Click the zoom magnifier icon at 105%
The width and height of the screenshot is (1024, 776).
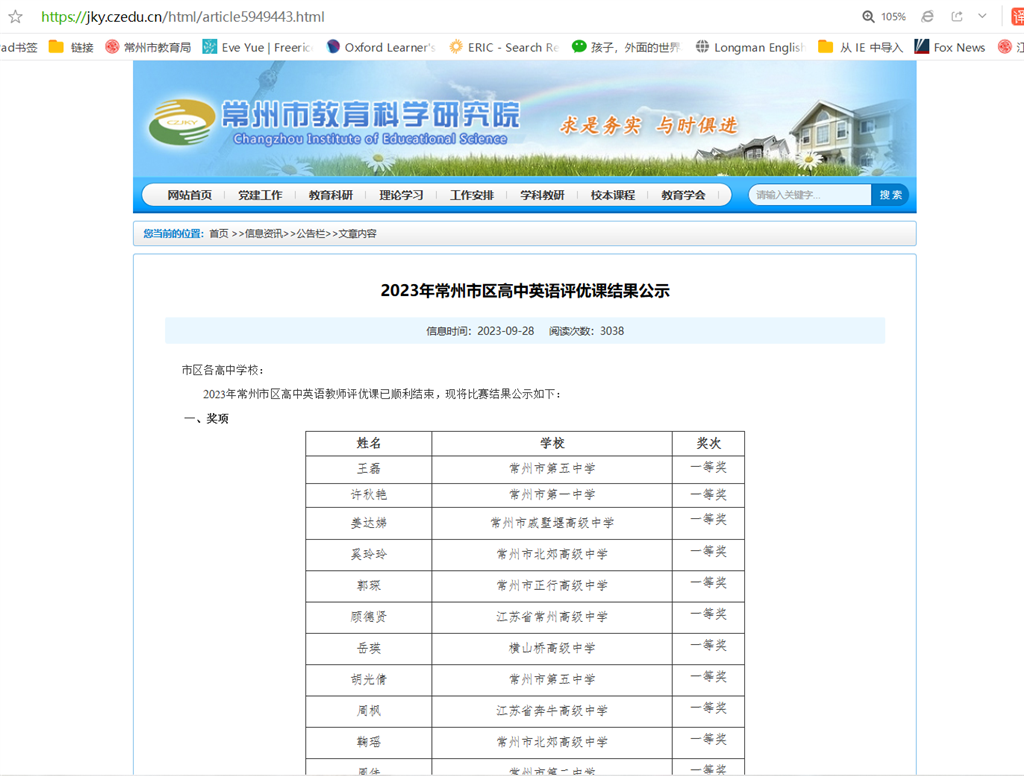click(868, 16)
